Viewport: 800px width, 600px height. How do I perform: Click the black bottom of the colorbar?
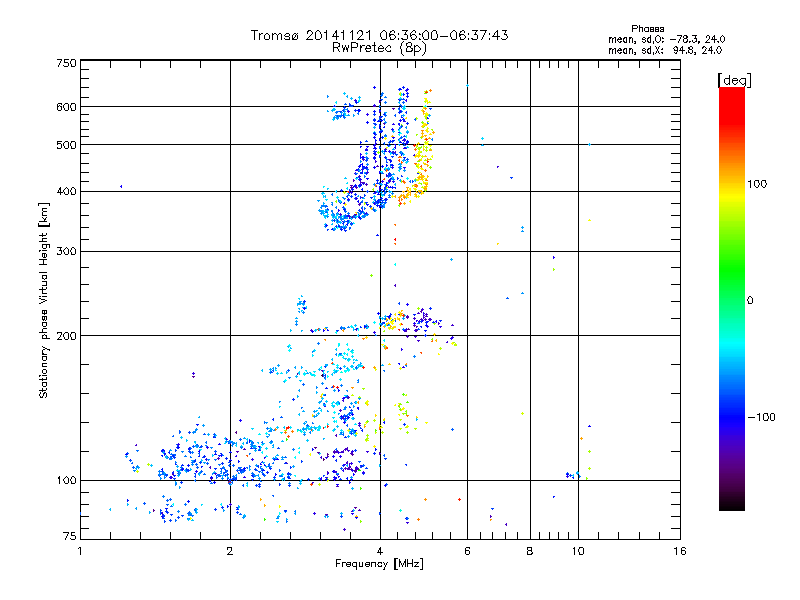point(732,503)
